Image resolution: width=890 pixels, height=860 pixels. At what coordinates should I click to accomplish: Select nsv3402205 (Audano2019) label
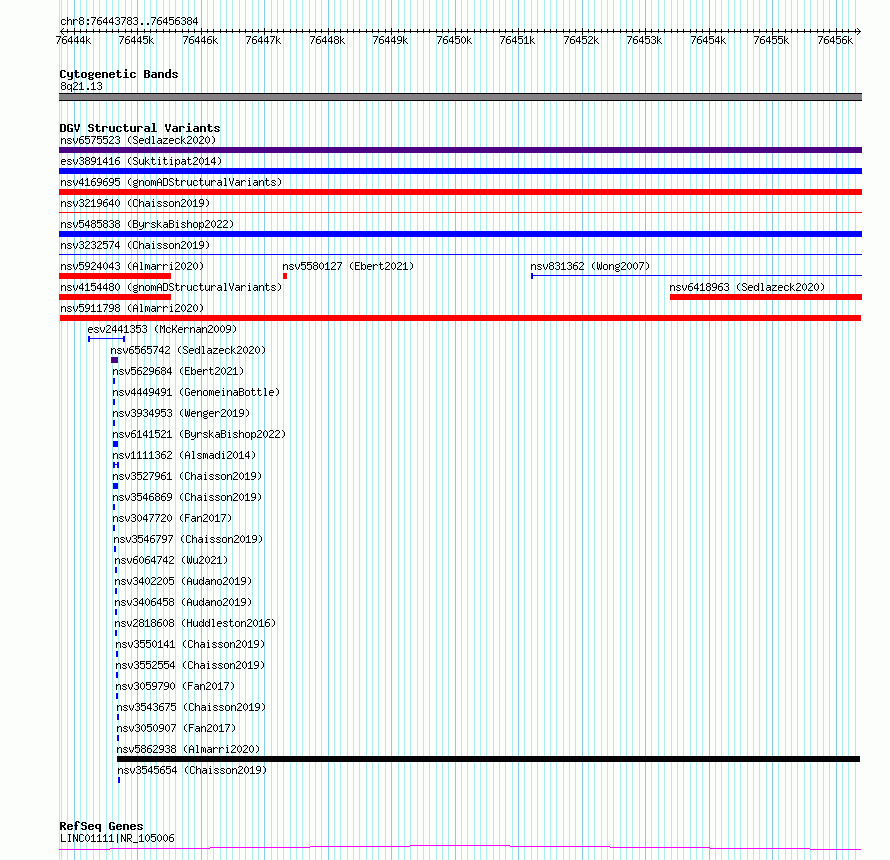click(x=183, y=581)
